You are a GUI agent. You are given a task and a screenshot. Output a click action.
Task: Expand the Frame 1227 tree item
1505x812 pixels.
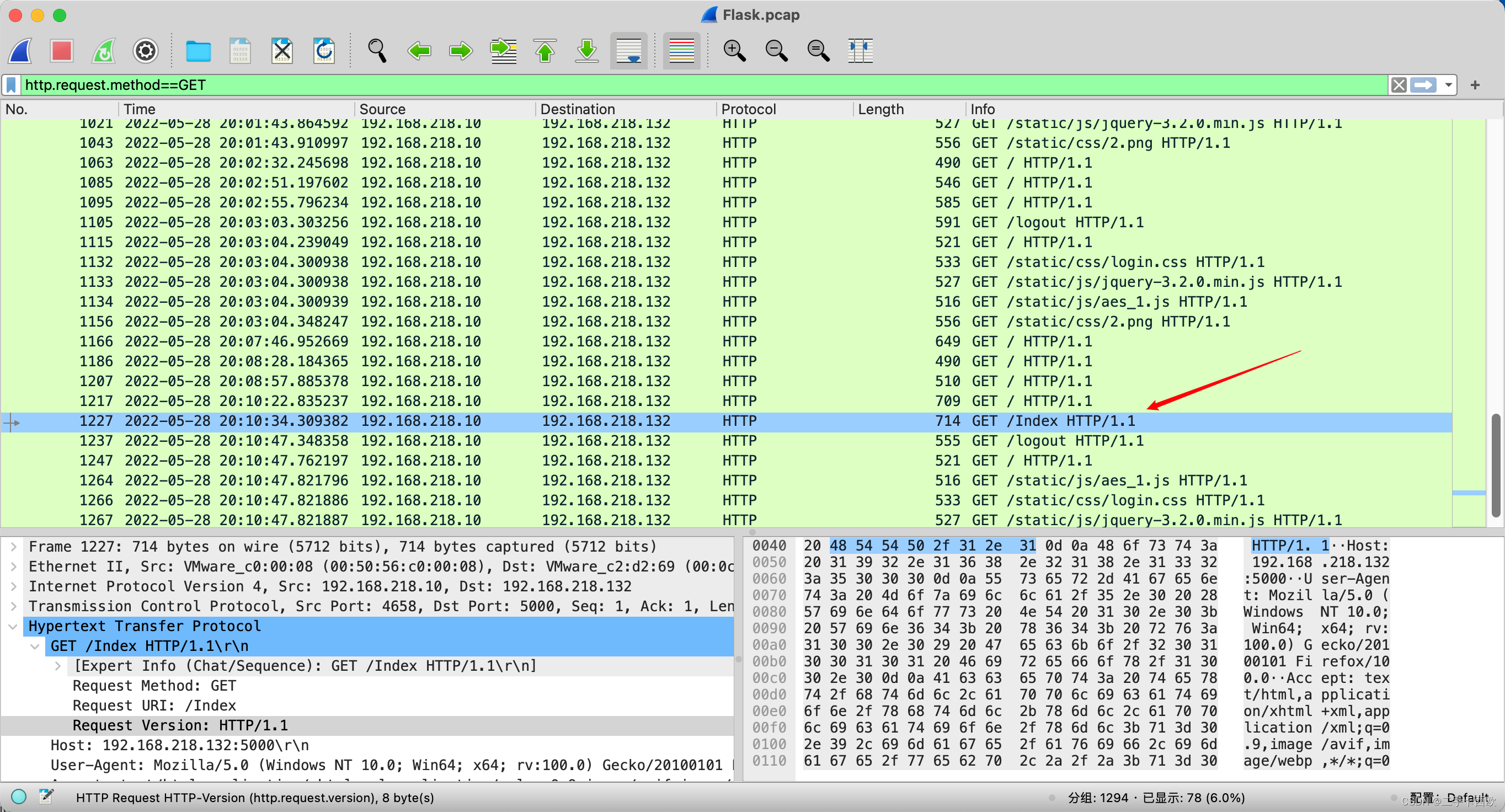13,547
